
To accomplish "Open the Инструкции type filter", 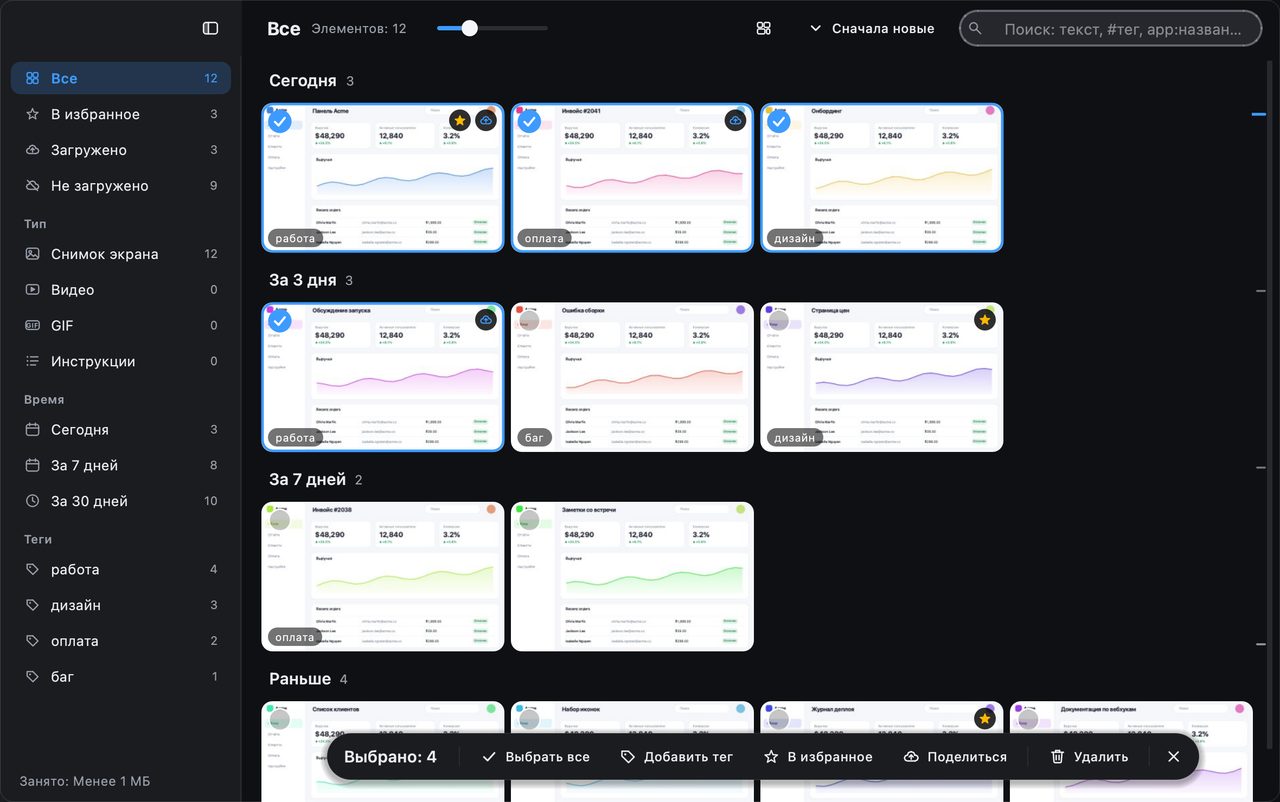I will point(121,362).
